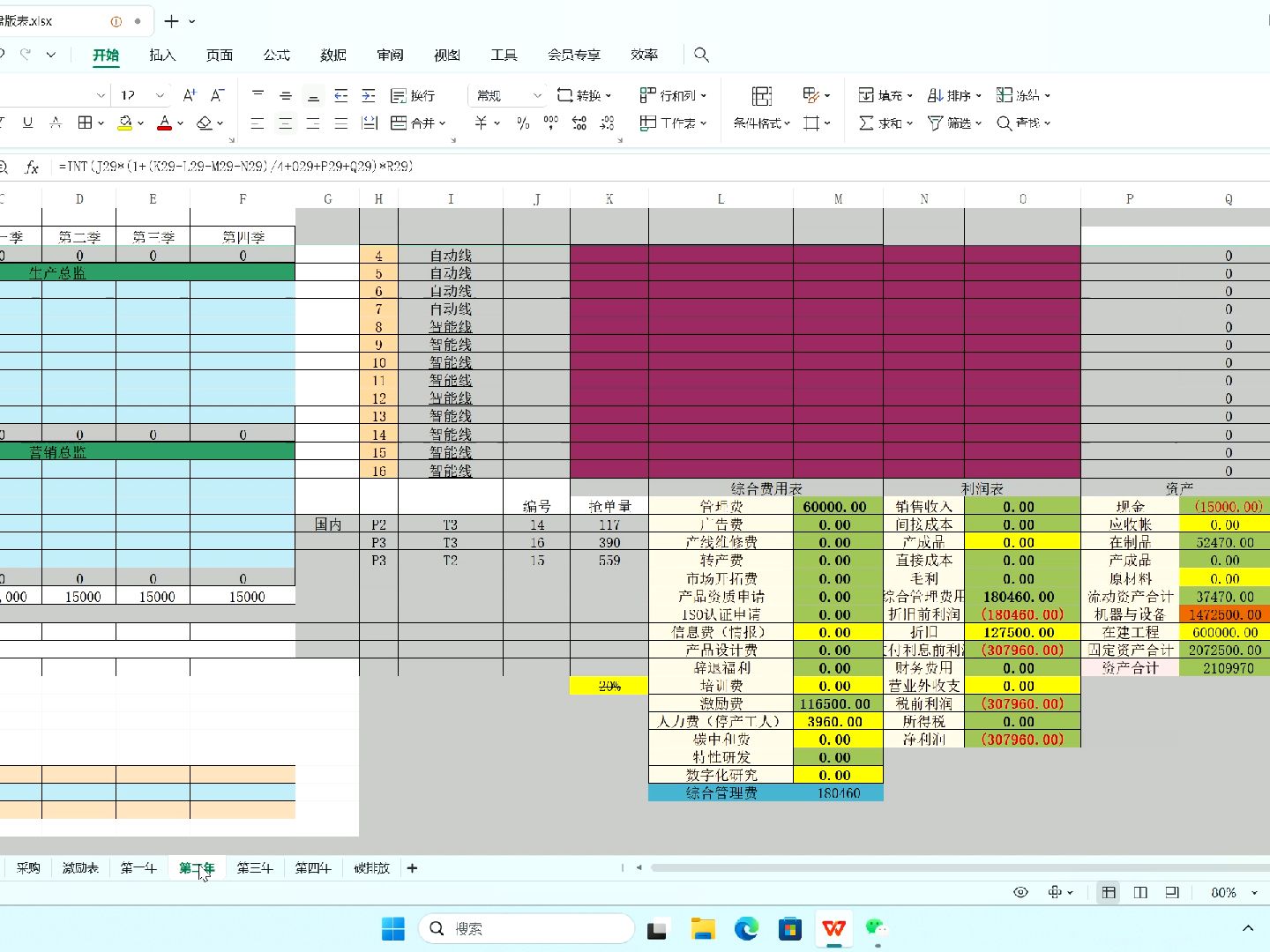Image resolution: width=1270 pixels, height=952 pixels.
Task: Align text to top
Action: pyautogui.click(x=258, y=95)
